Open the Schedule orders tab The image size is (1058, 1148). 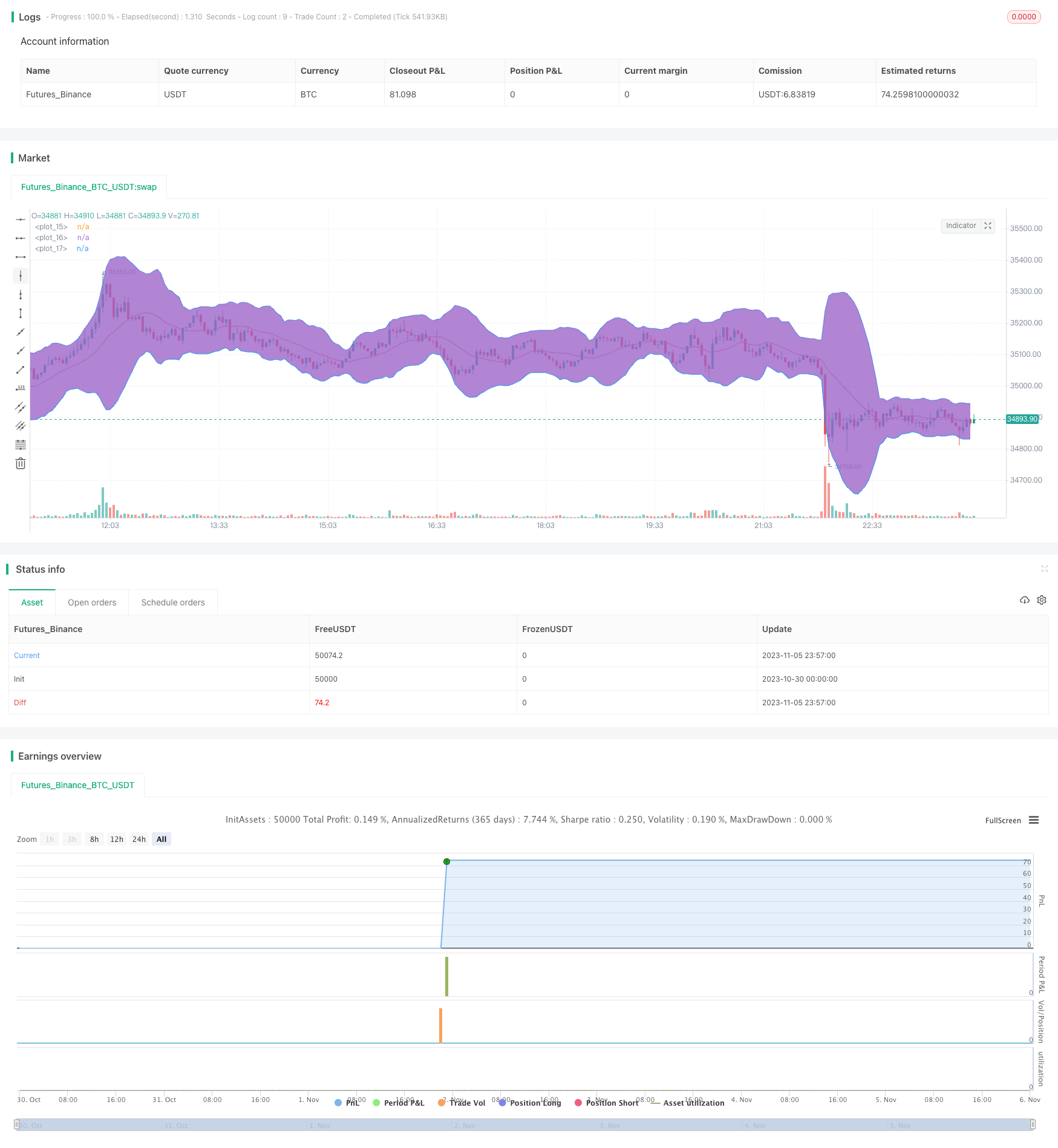tap(173, 602)
